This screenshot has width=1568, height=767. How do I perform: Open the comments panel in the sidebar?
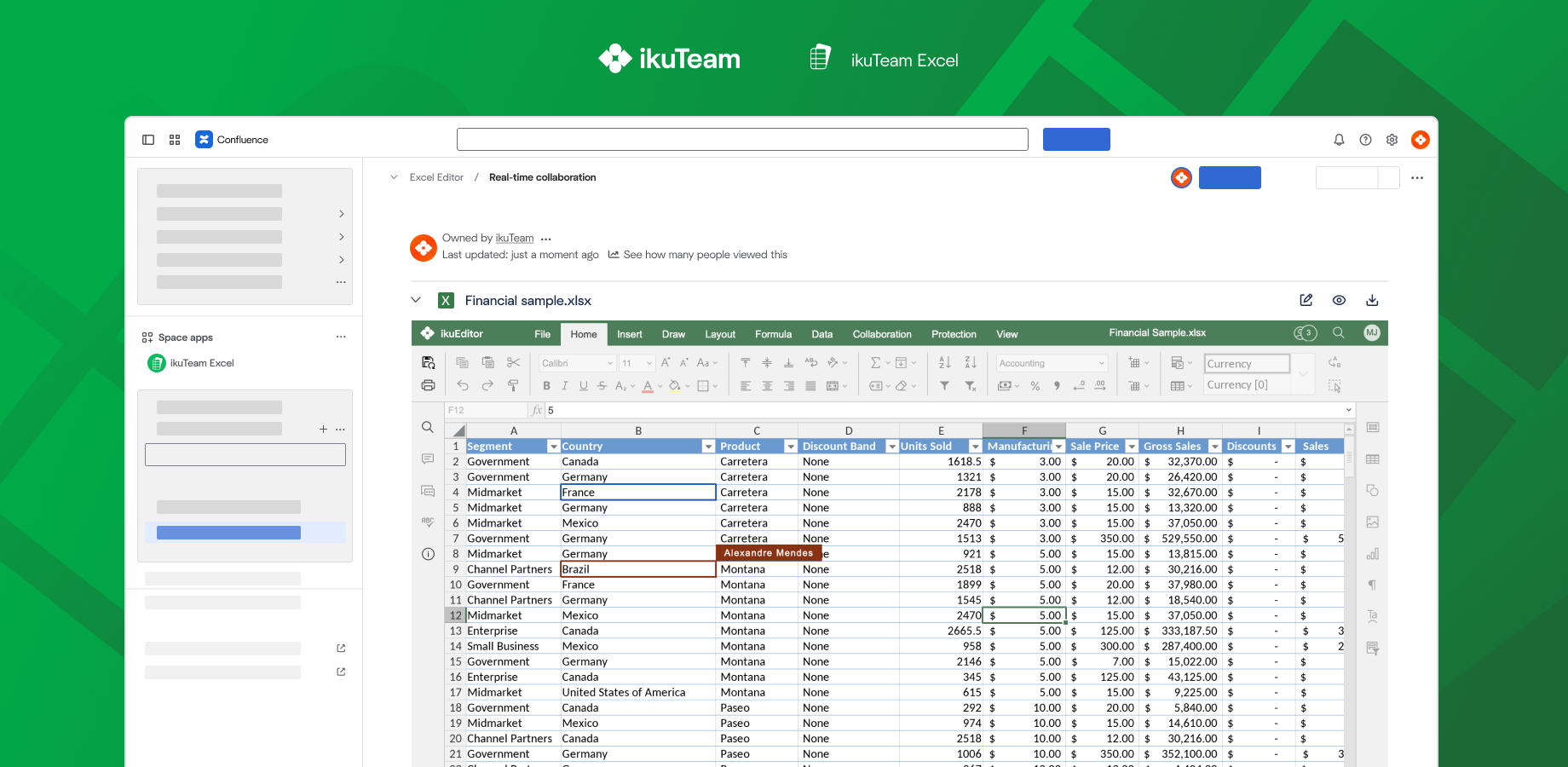coord(428,459)
